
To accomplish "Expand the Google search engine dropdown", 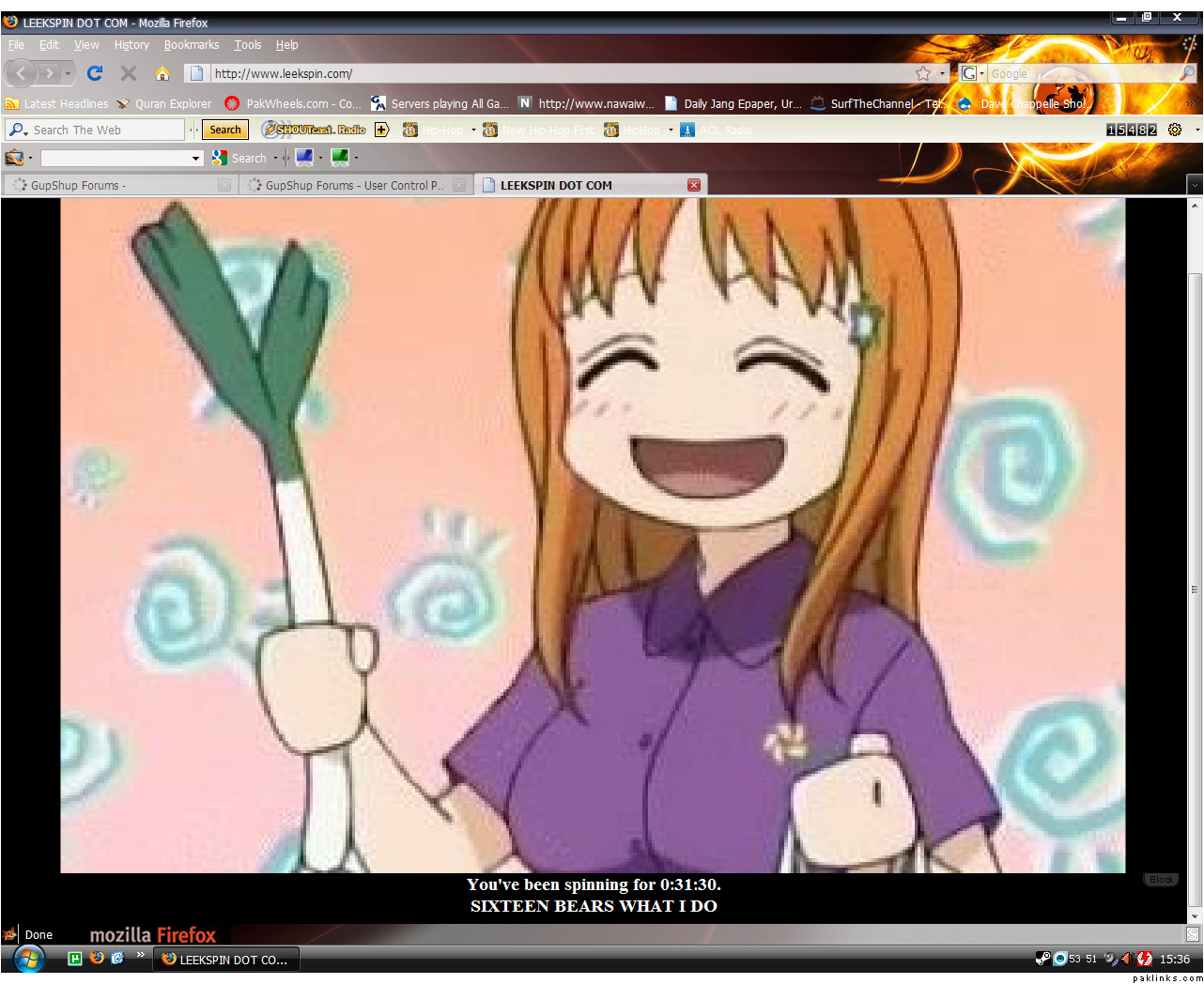I will coord(973,73).
